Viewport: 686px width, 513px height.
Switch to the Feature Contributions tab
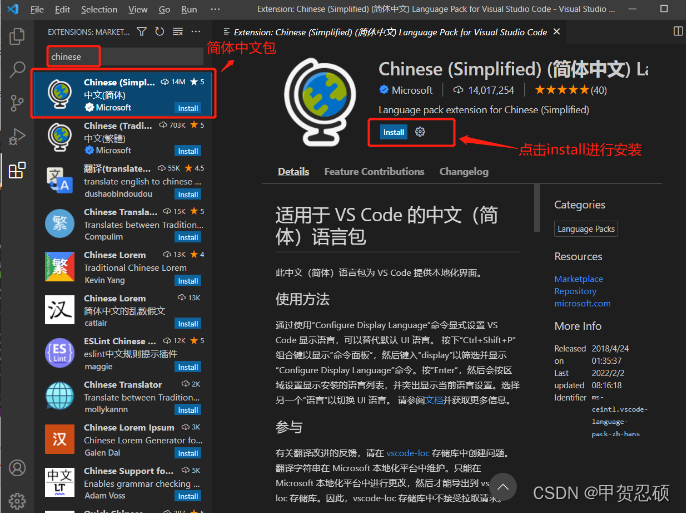pos(374,171)
